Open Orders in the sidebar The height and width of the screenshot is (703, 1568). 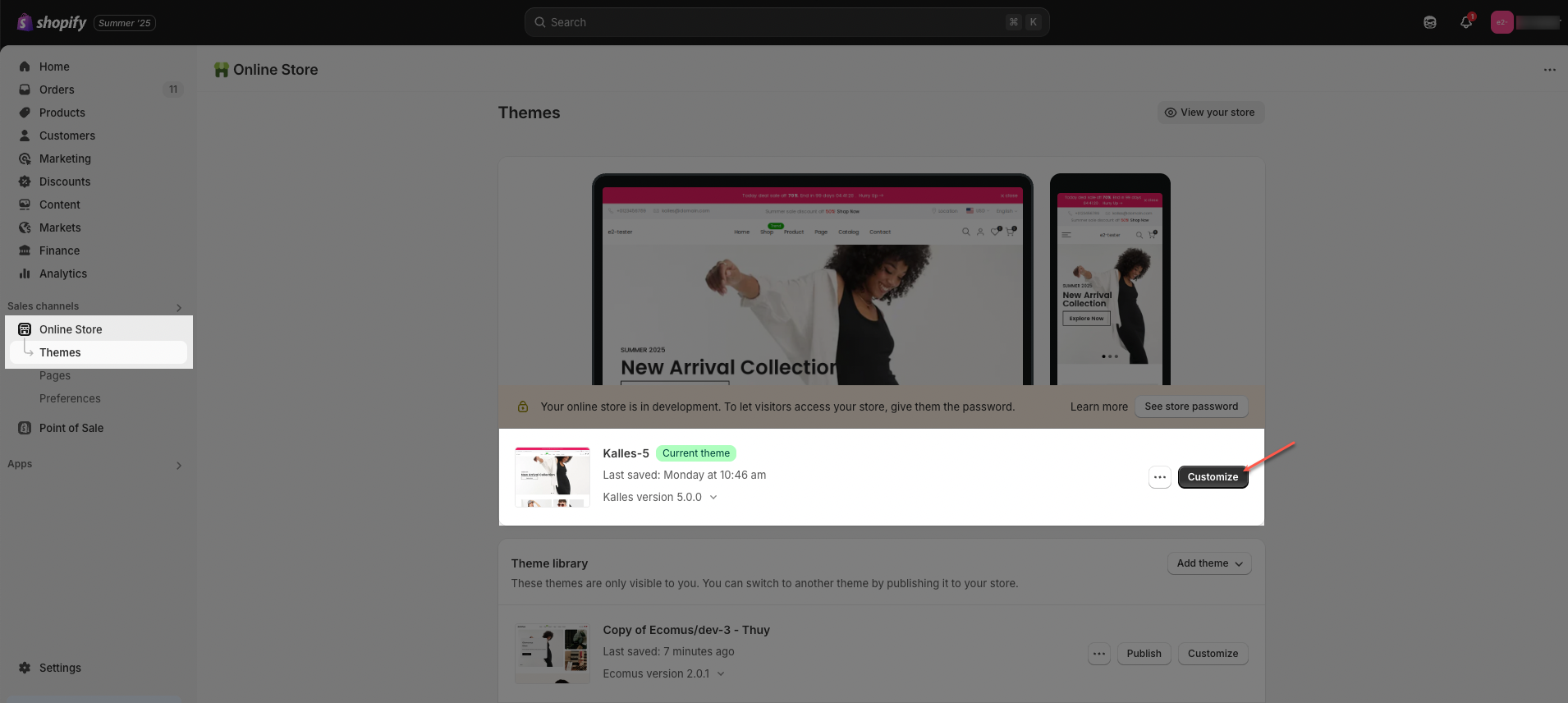(x=99, y=90)
